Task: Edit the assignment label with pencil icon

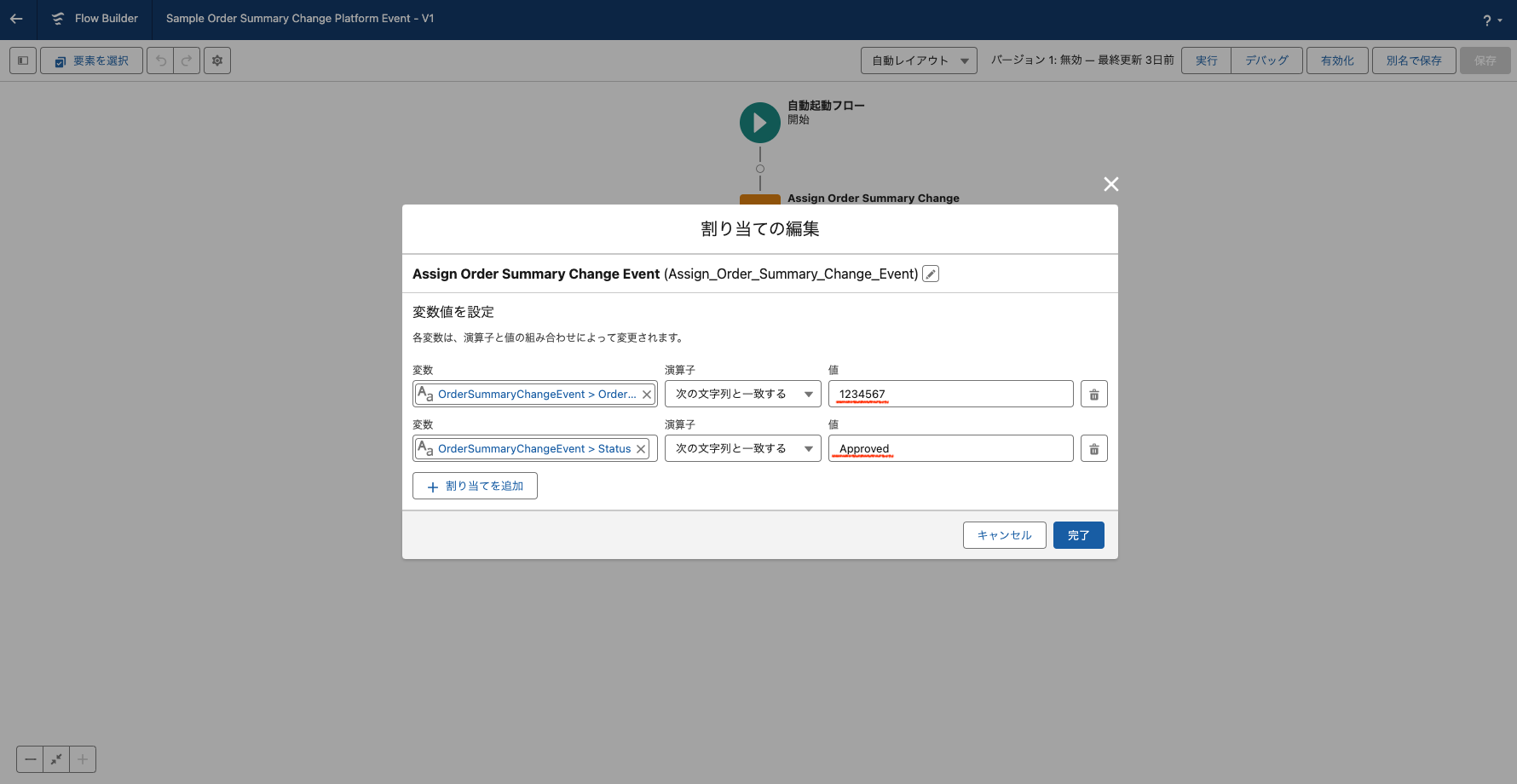Action: click(x=931, y=274)
